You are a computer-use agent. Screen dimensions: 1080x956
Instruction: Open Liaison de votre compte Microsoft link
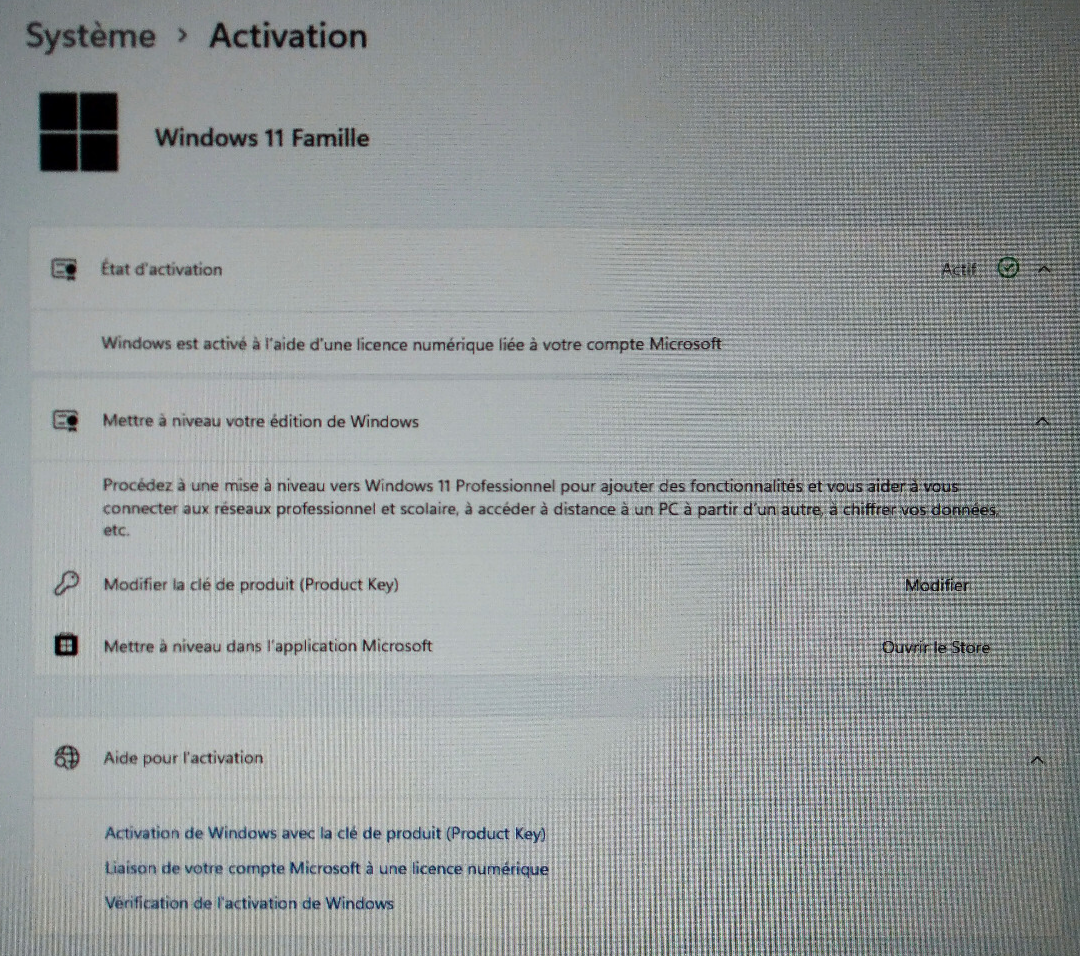(326, 869)
